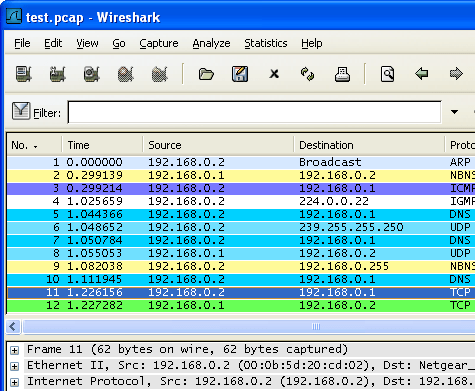Image resolution: width=475 pixels, height=391 pixels.
Task: Reload the capture file icon
Action: [x=307, y=74]
